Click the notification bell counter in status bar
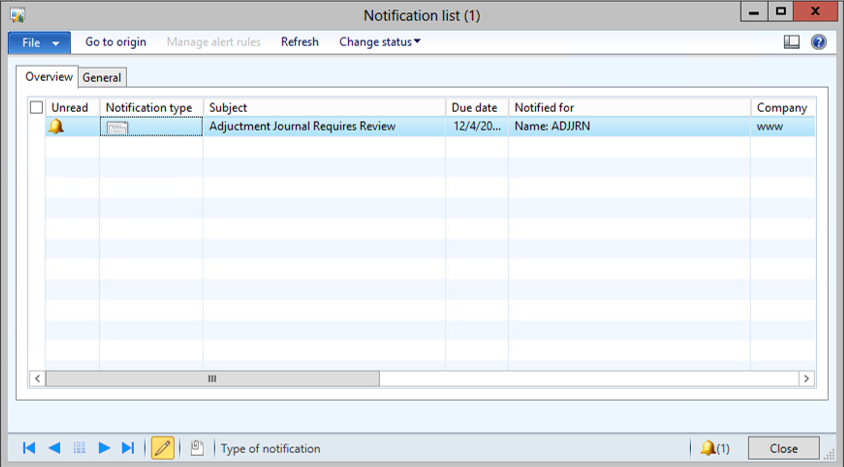This screenshot has width=844, height=467. point(714,448)
